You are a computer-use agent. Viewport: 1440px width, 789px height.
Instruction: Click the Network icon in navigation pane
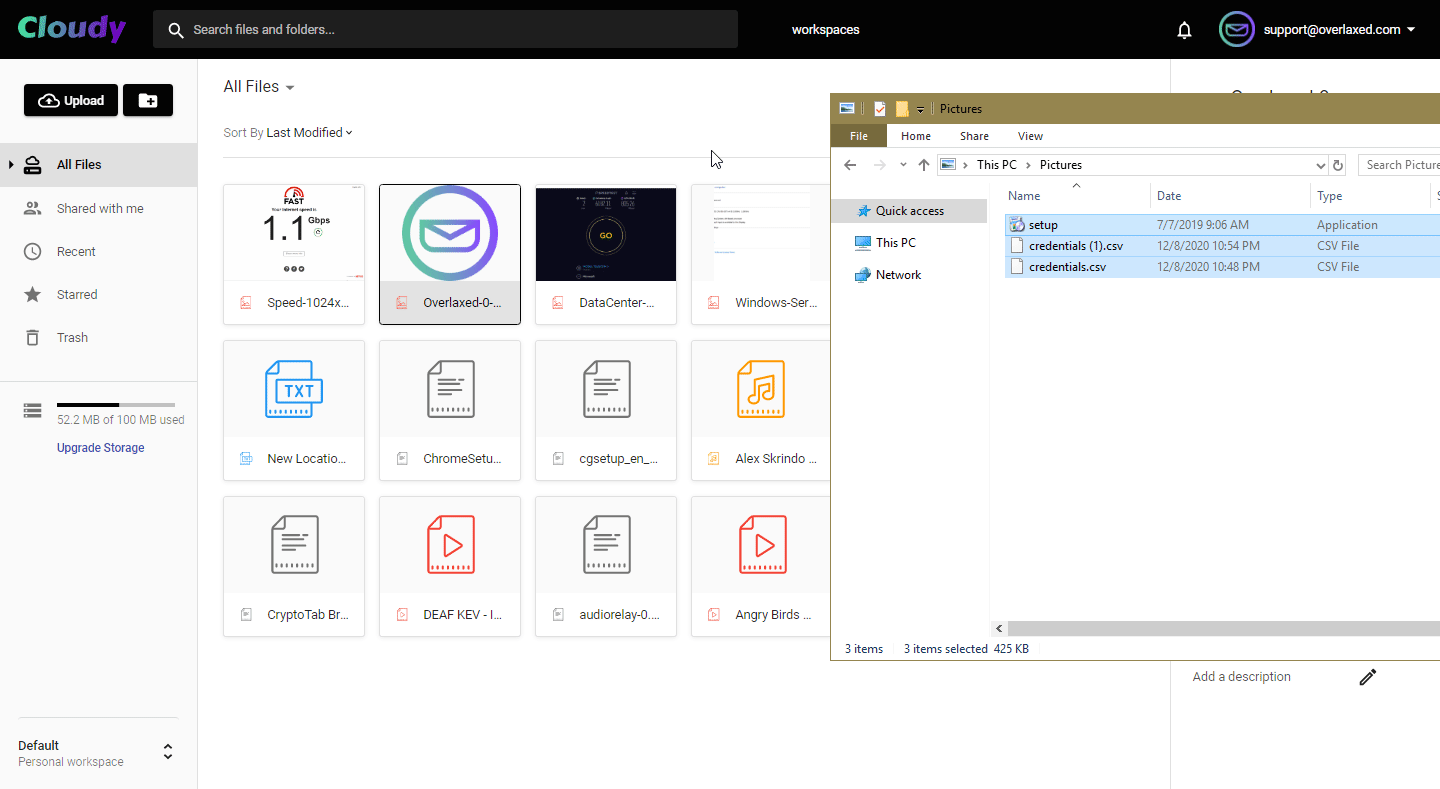pos(863,275)
